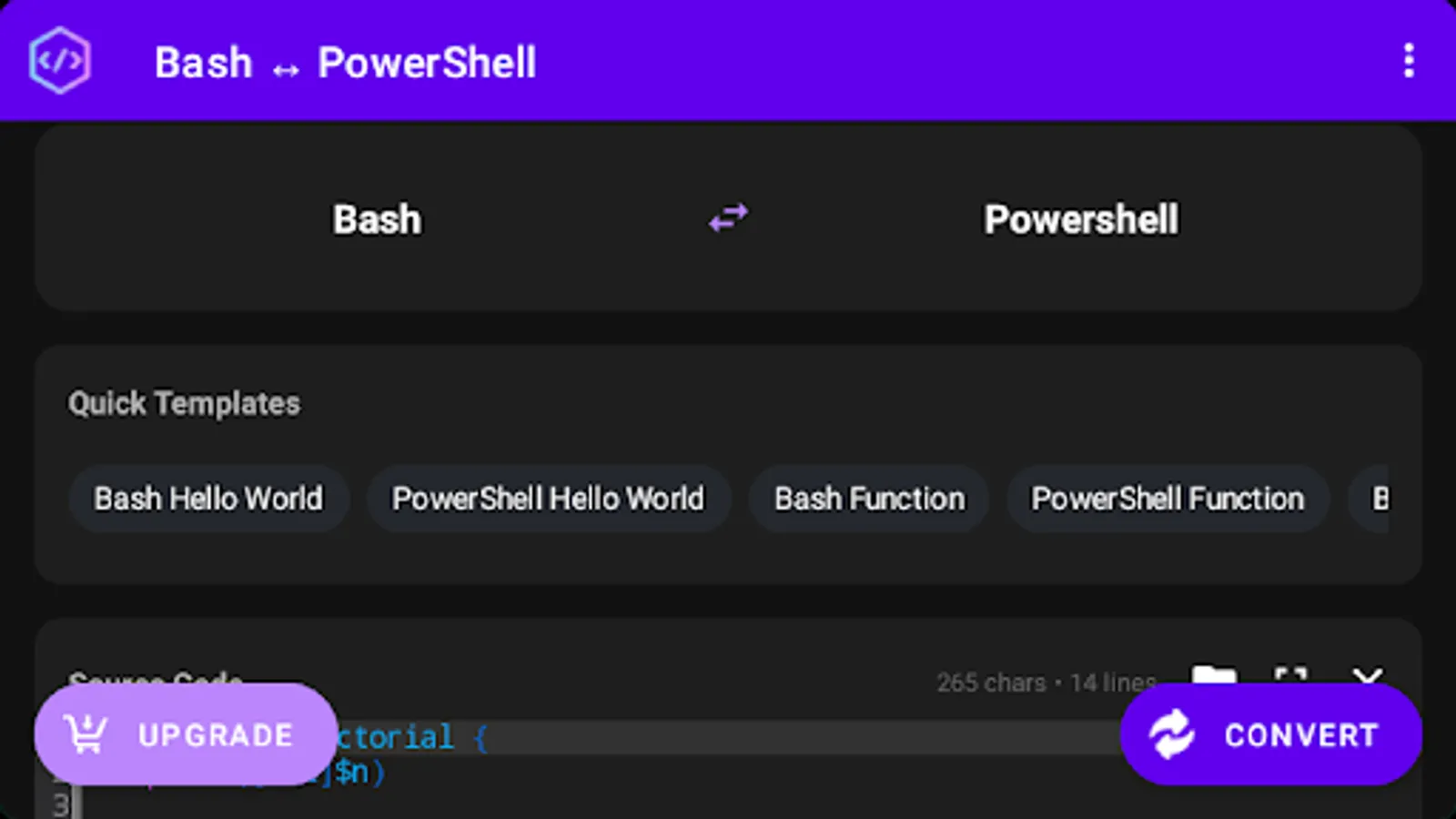Select Bash as the source language
This screenshot has height=819, width=1456.
pos(377,219)
